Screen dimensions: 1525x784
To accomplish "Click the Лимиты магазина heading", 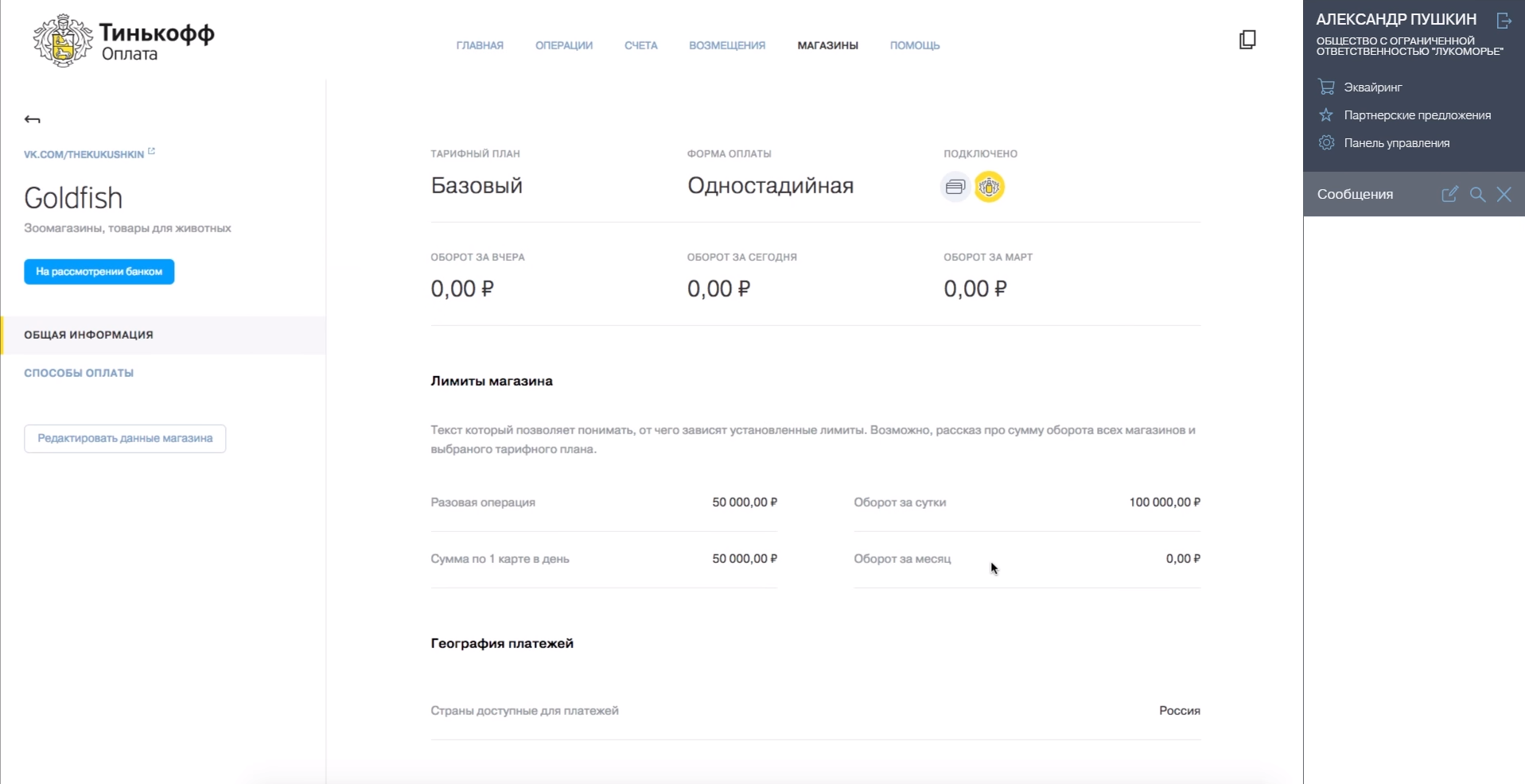I will click(x=492, y=381).
